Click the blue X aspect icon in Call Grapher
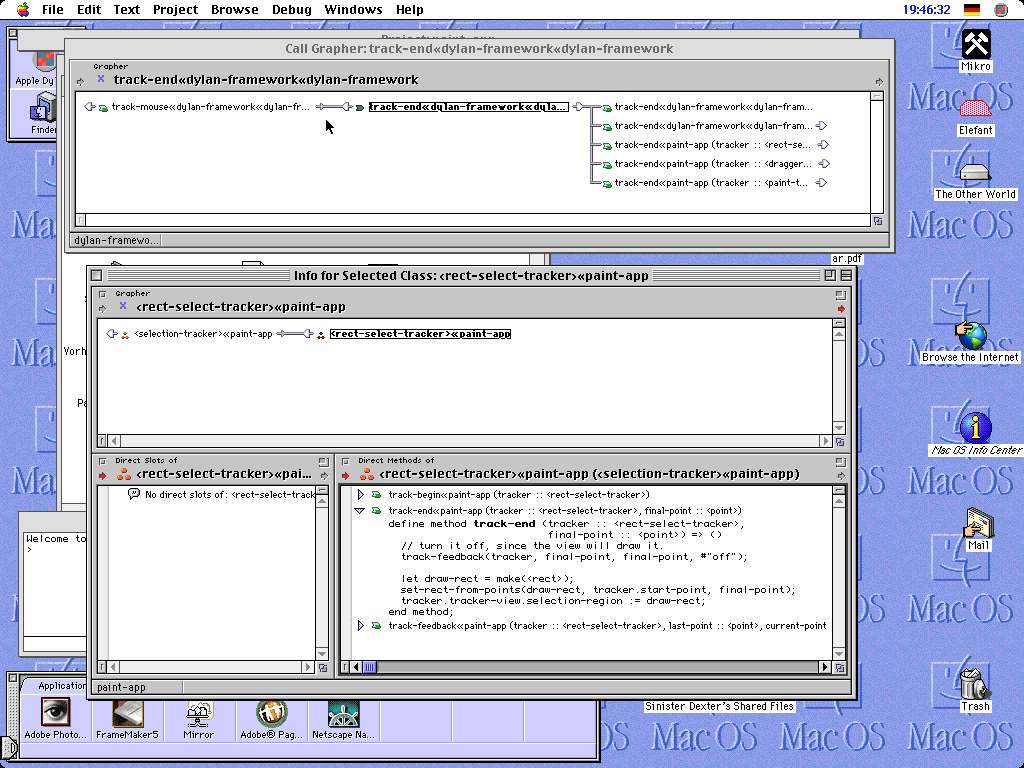 tap(101, 79)
